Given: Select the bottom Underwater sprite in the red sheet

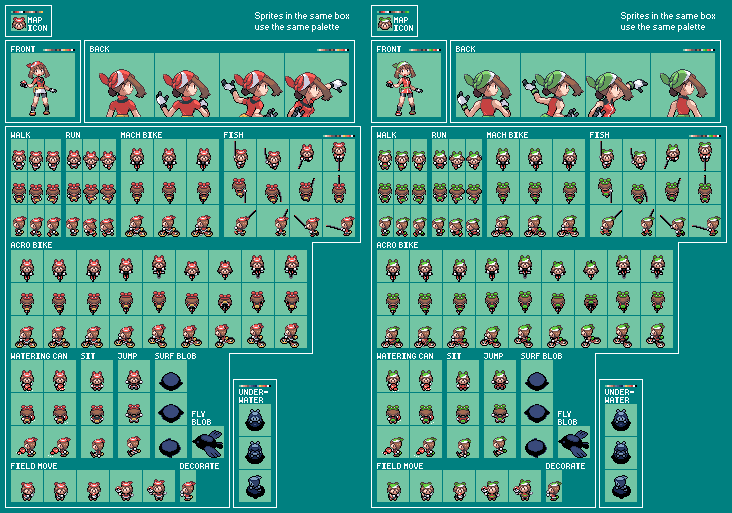Looking at the screenshot, I should 255,486.
